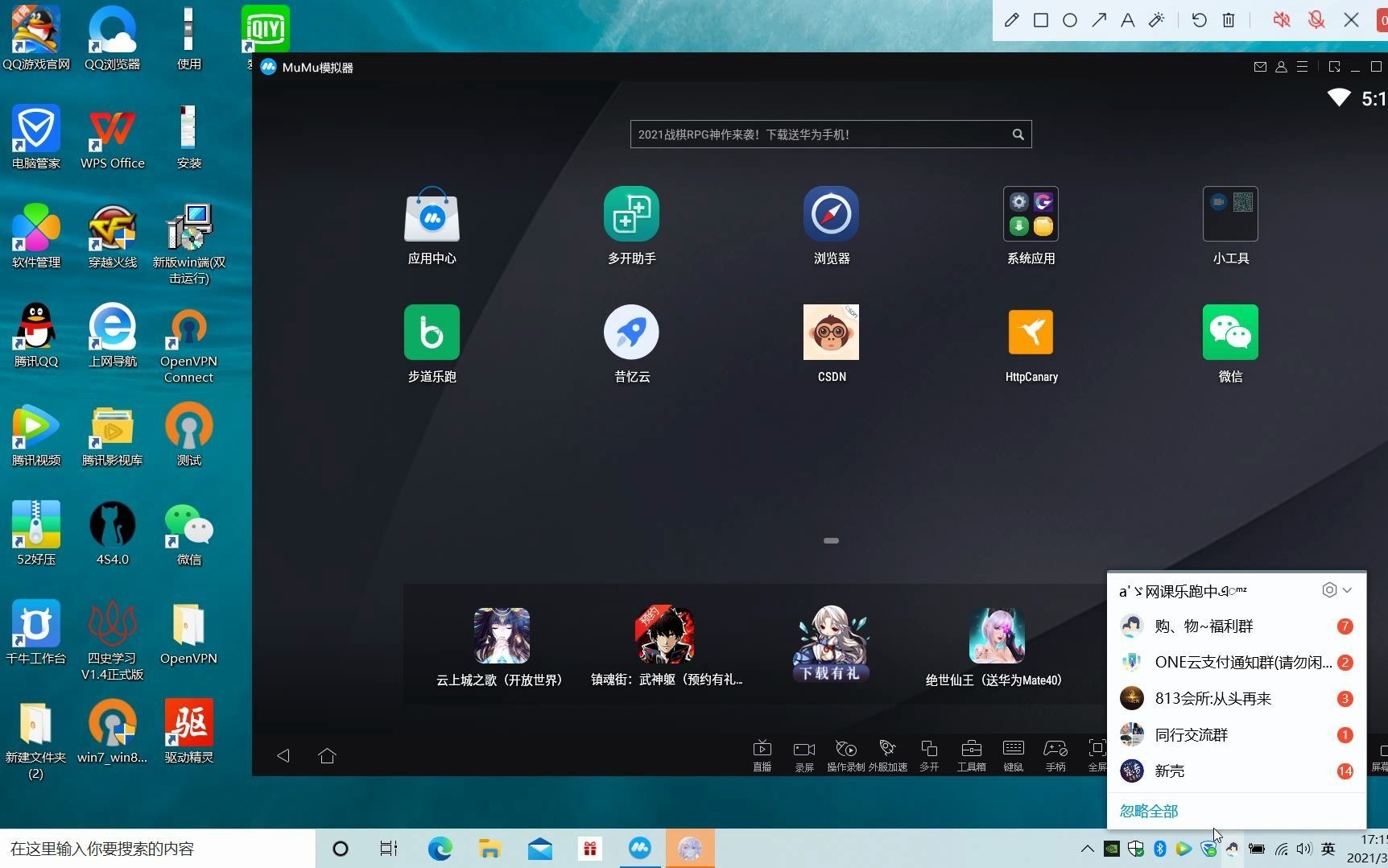Screen dimensions: 1388x868
Task: Select the 腾讯QQ desktop shortcut
Action: point(36,336)
